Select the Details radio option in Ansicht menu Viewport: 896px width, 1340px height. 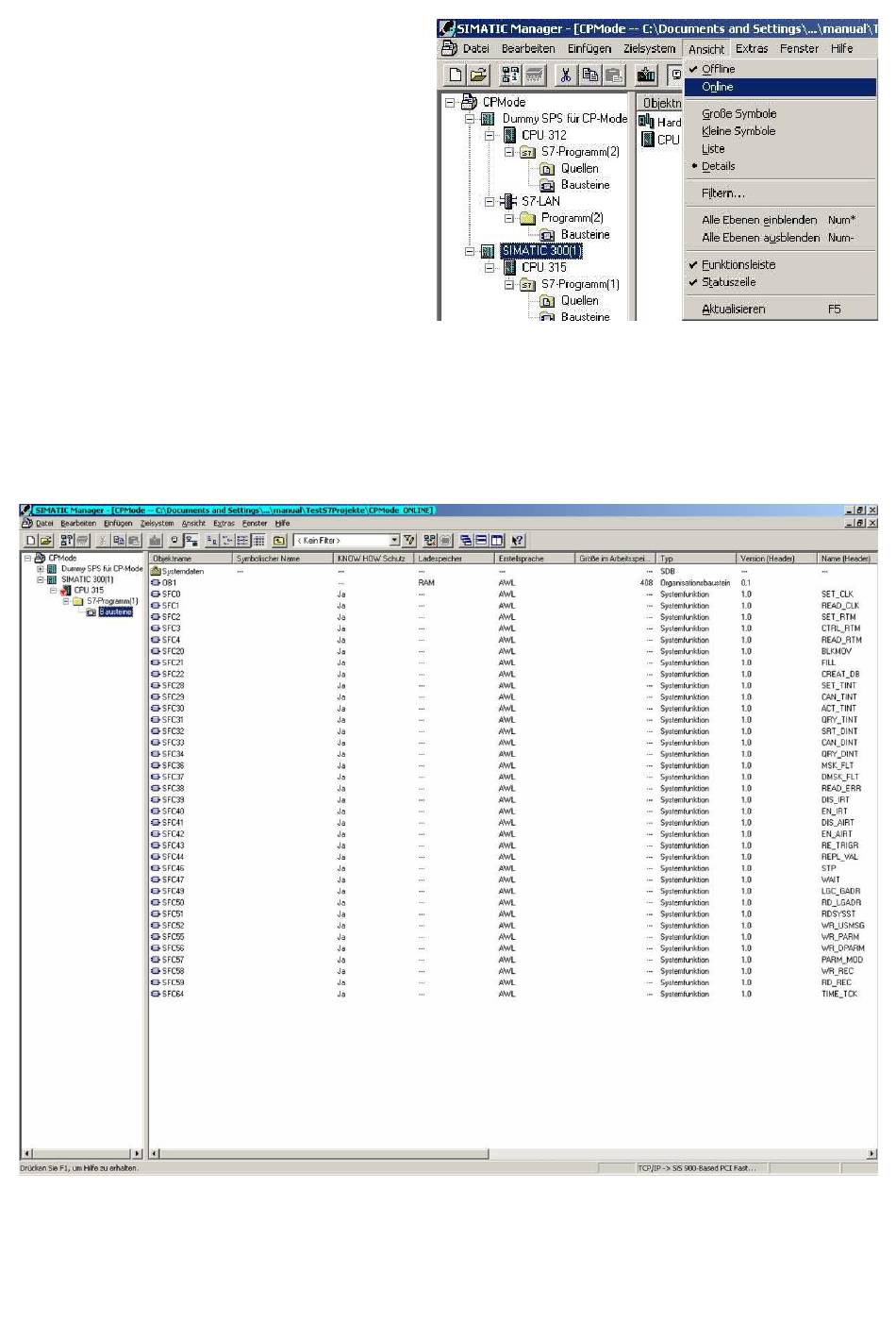click(780, 166)
